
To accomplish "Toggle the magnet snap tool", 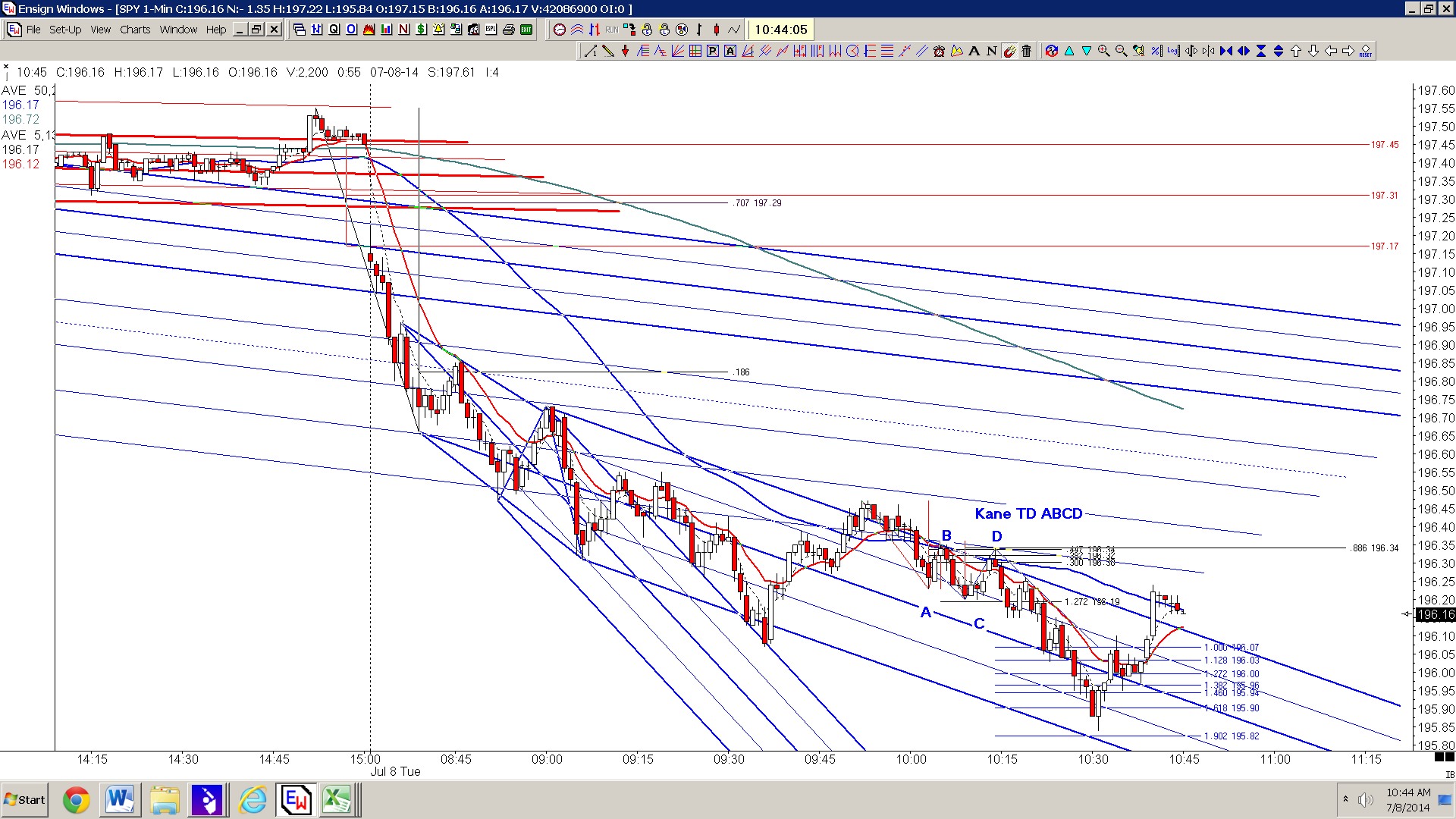I will (x=1010, y=51).
